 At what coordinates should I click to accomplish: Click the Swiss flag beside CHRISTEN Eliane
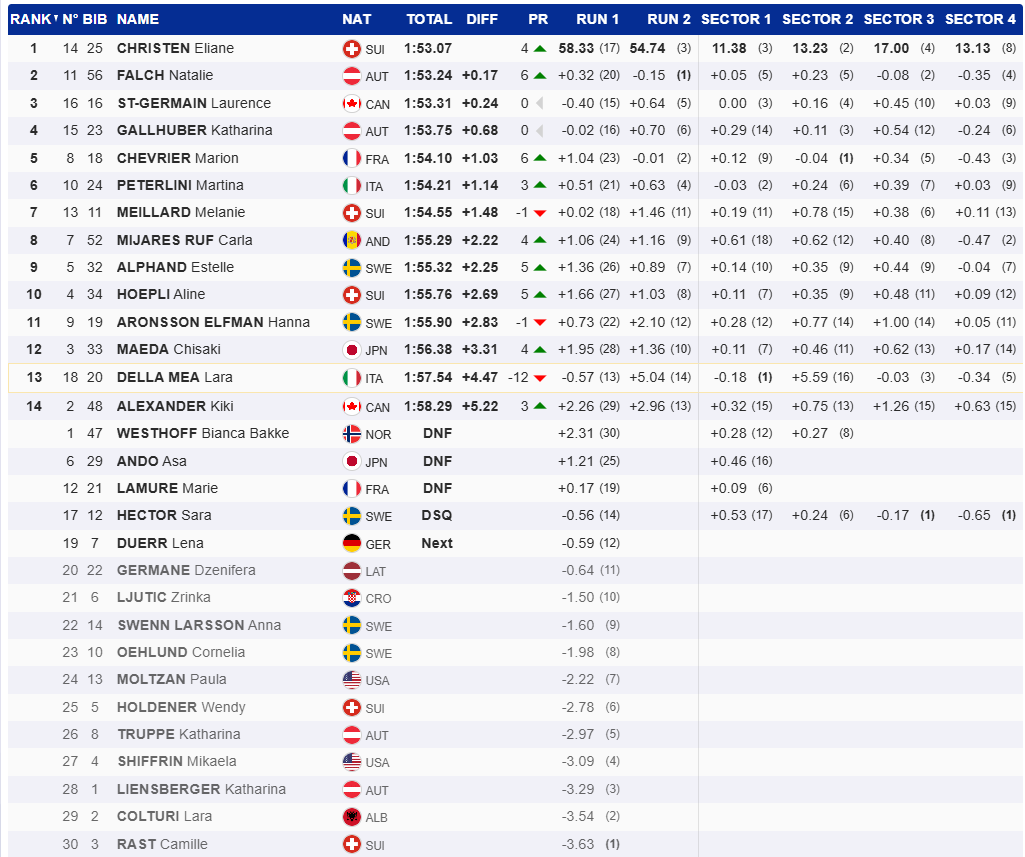click(x=351, y=48)
